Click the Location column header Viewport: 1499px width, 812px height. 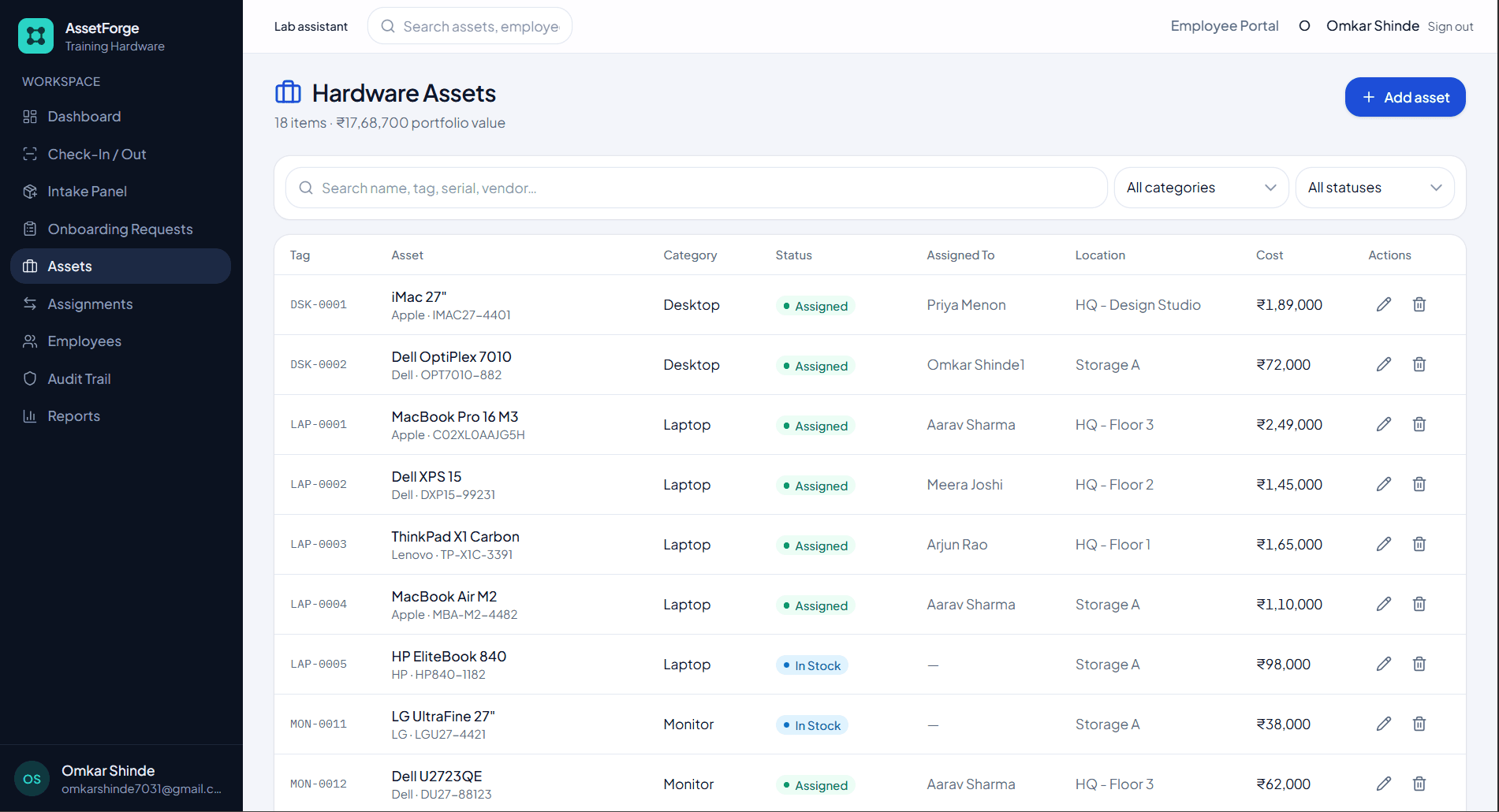pos(1100,255)
